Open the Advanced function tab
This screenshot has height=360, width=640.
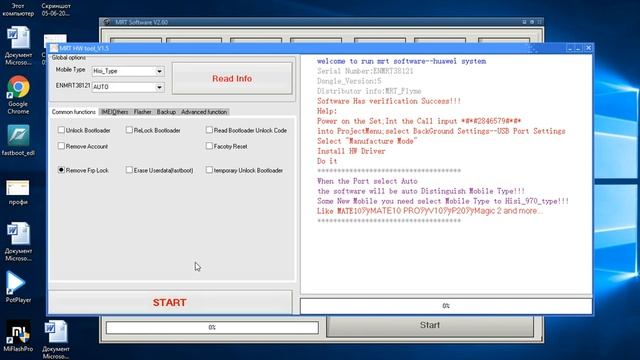(204, 112)
